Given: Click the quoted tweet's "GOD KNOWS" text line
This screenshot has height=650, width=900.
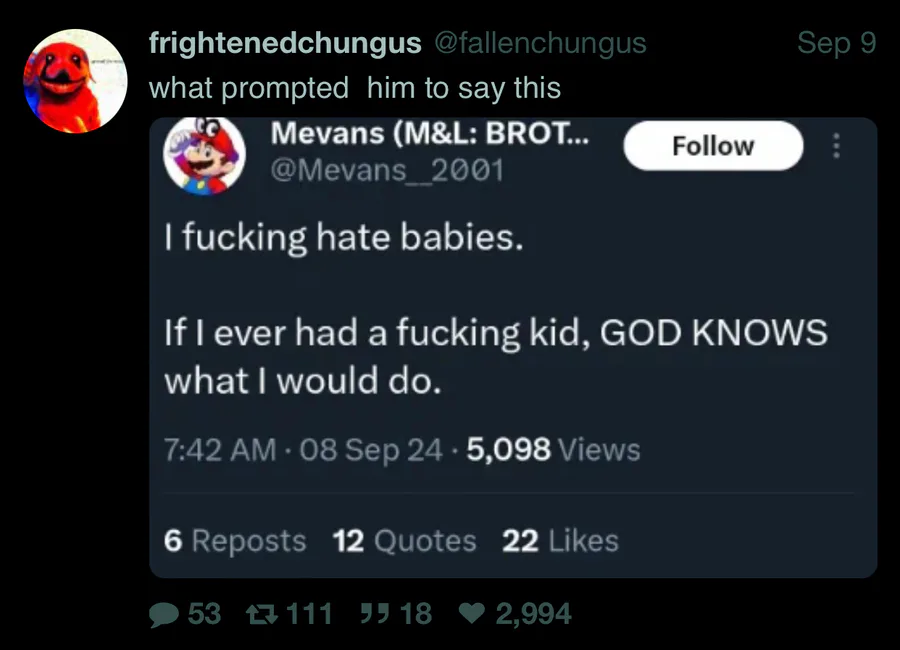Looking at the screenshot, I should 495,333.
